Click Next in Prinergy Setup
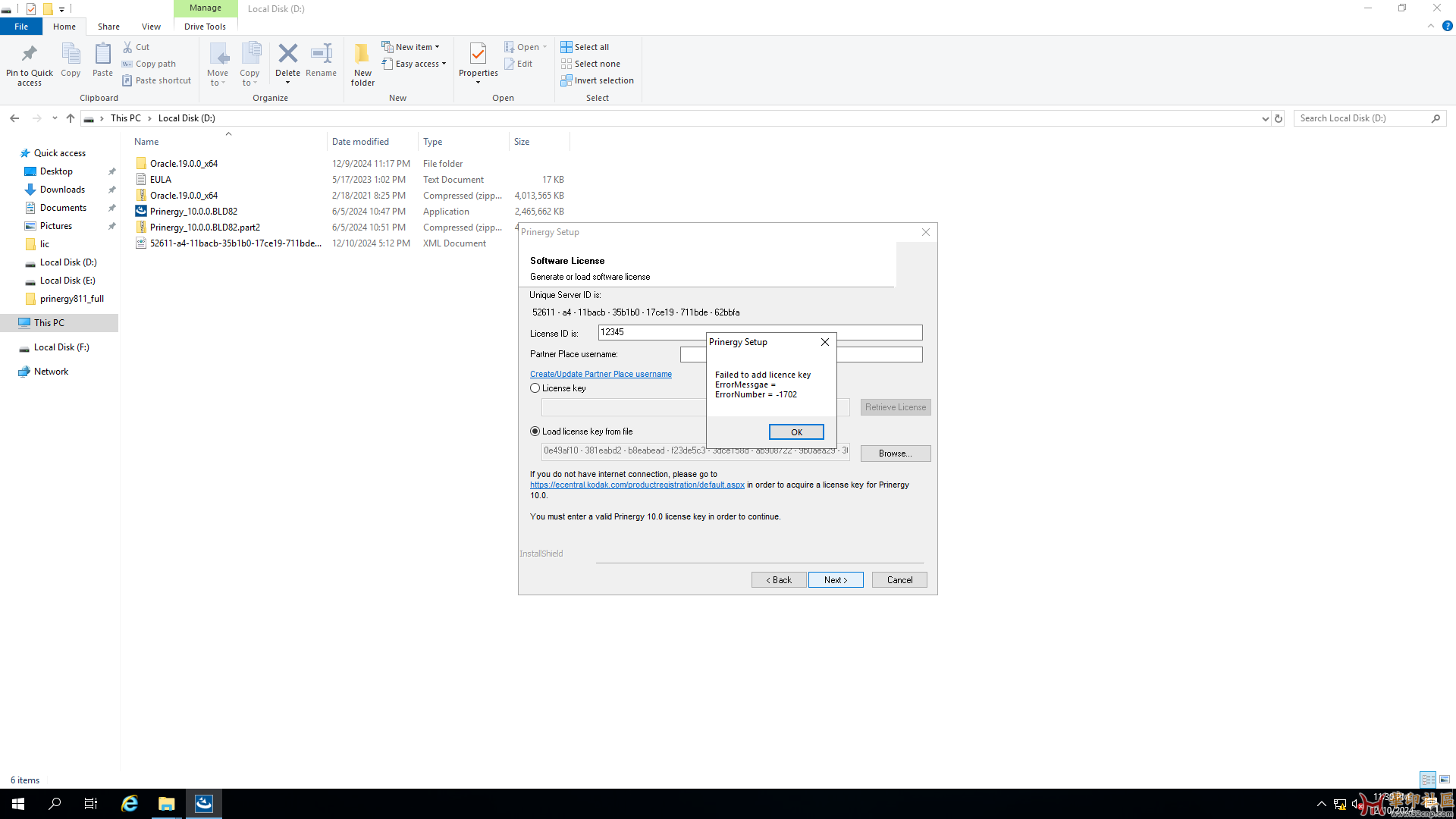 click(x=836, y=580)
